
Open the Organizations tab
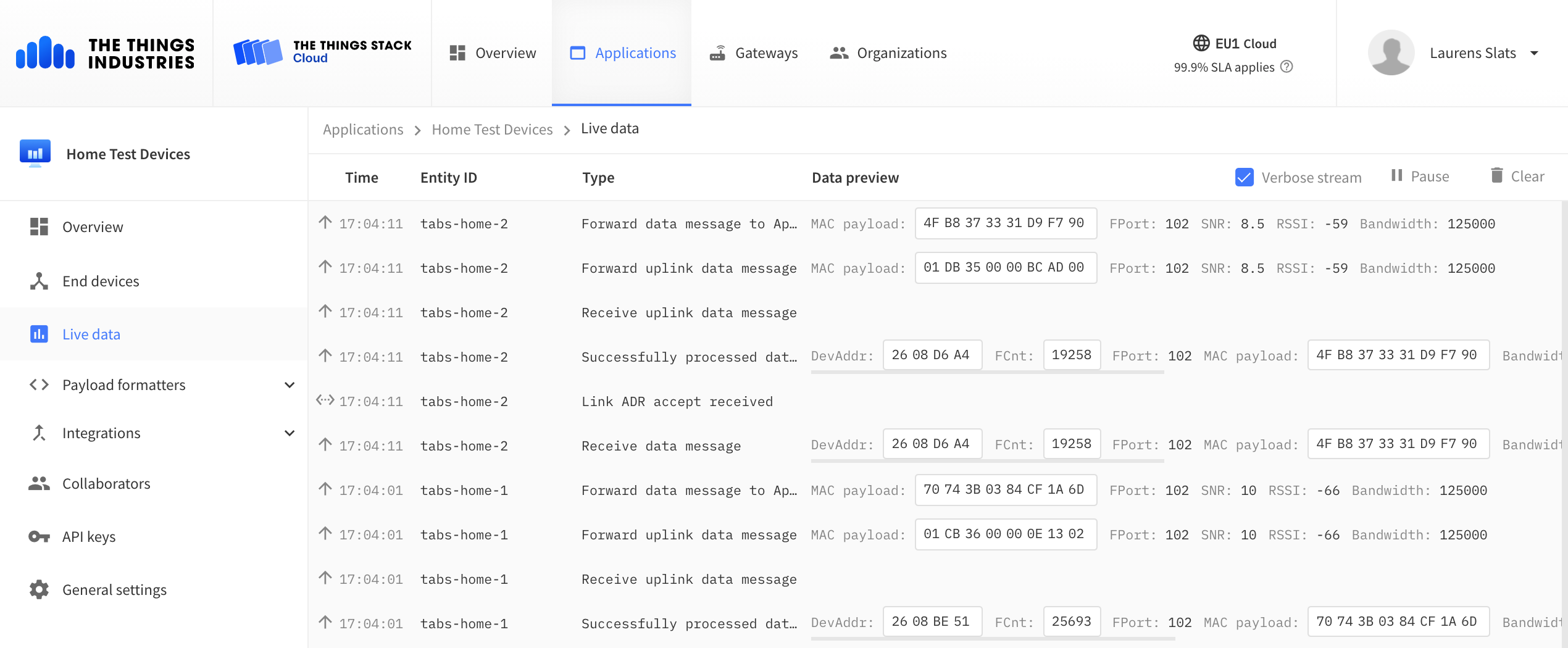click(x=888, y=53)
